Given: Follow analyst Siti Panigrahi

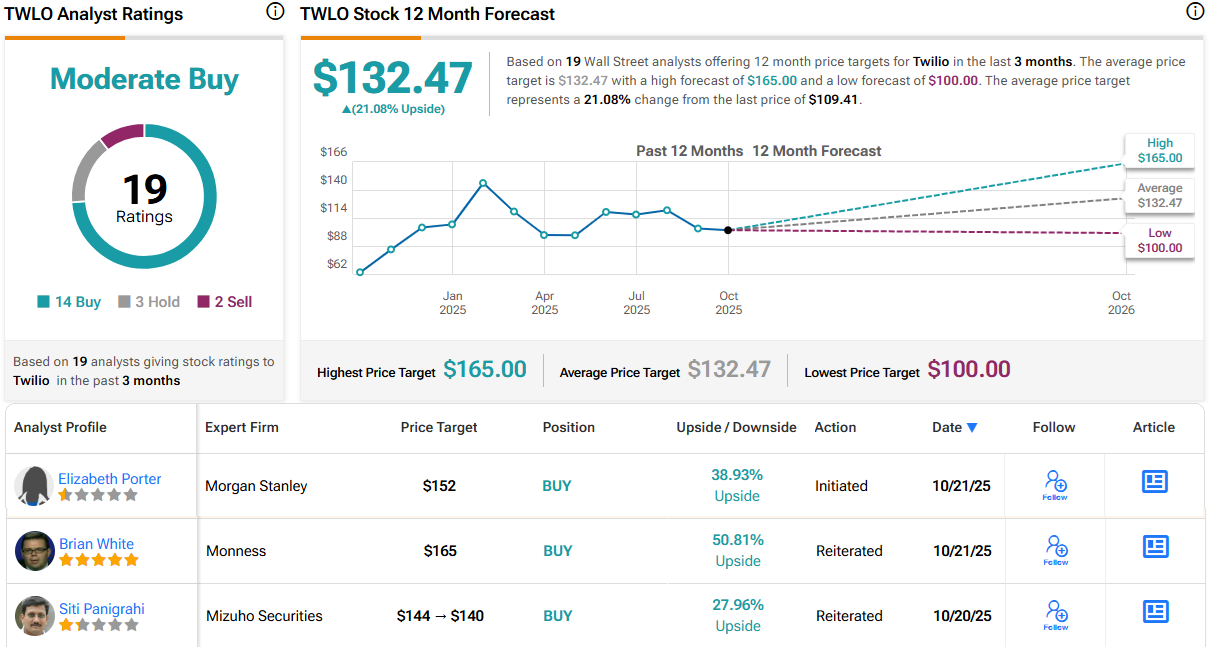Looking at the screenshot, I should point(1055,615).
